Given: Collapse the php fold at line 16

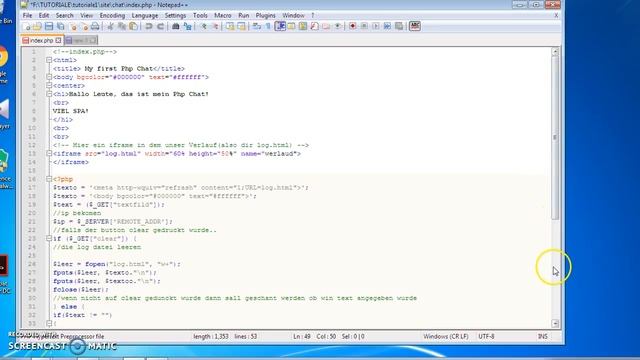Looking at the screenshot, I should pyautogui.click(x=49, y=179).
